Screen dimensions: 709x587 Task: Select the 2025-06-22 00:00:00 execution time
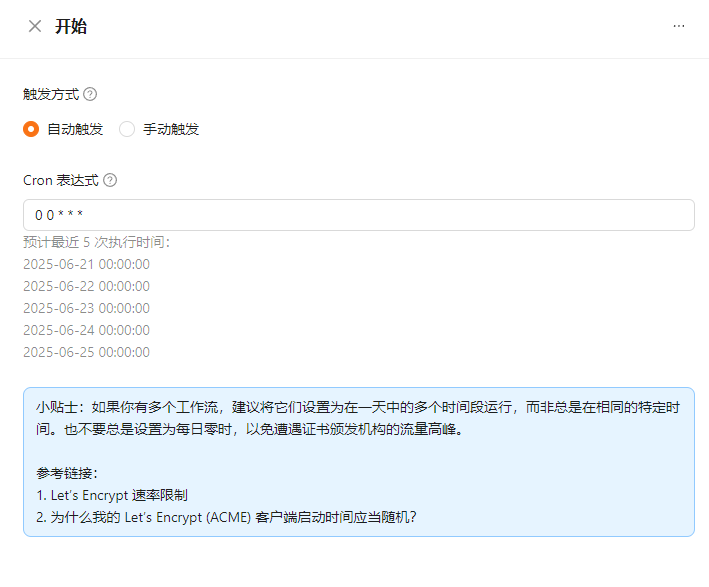coord(86,286)
